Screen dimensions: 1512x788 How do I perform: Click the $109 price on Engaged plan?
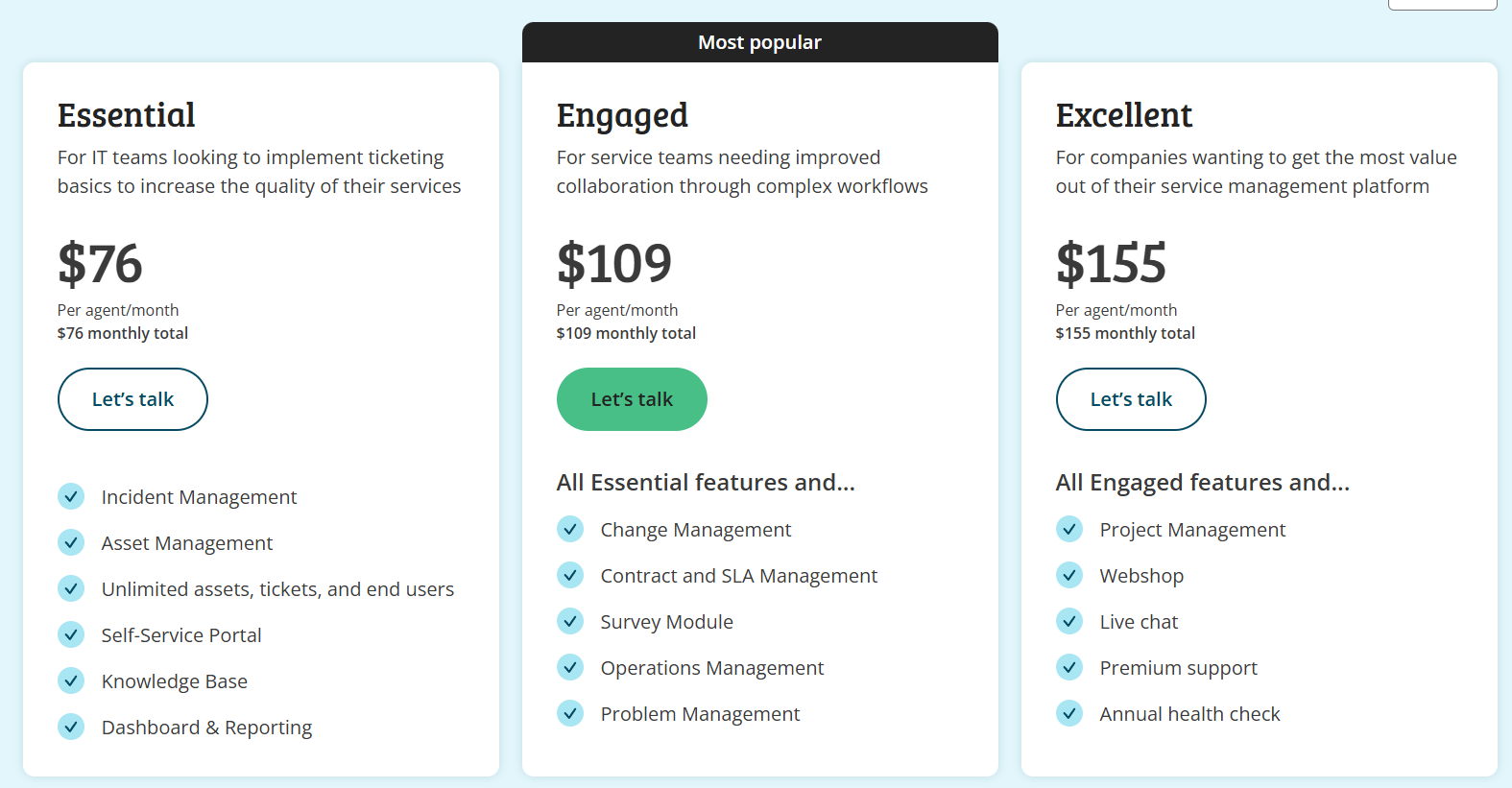614,263
